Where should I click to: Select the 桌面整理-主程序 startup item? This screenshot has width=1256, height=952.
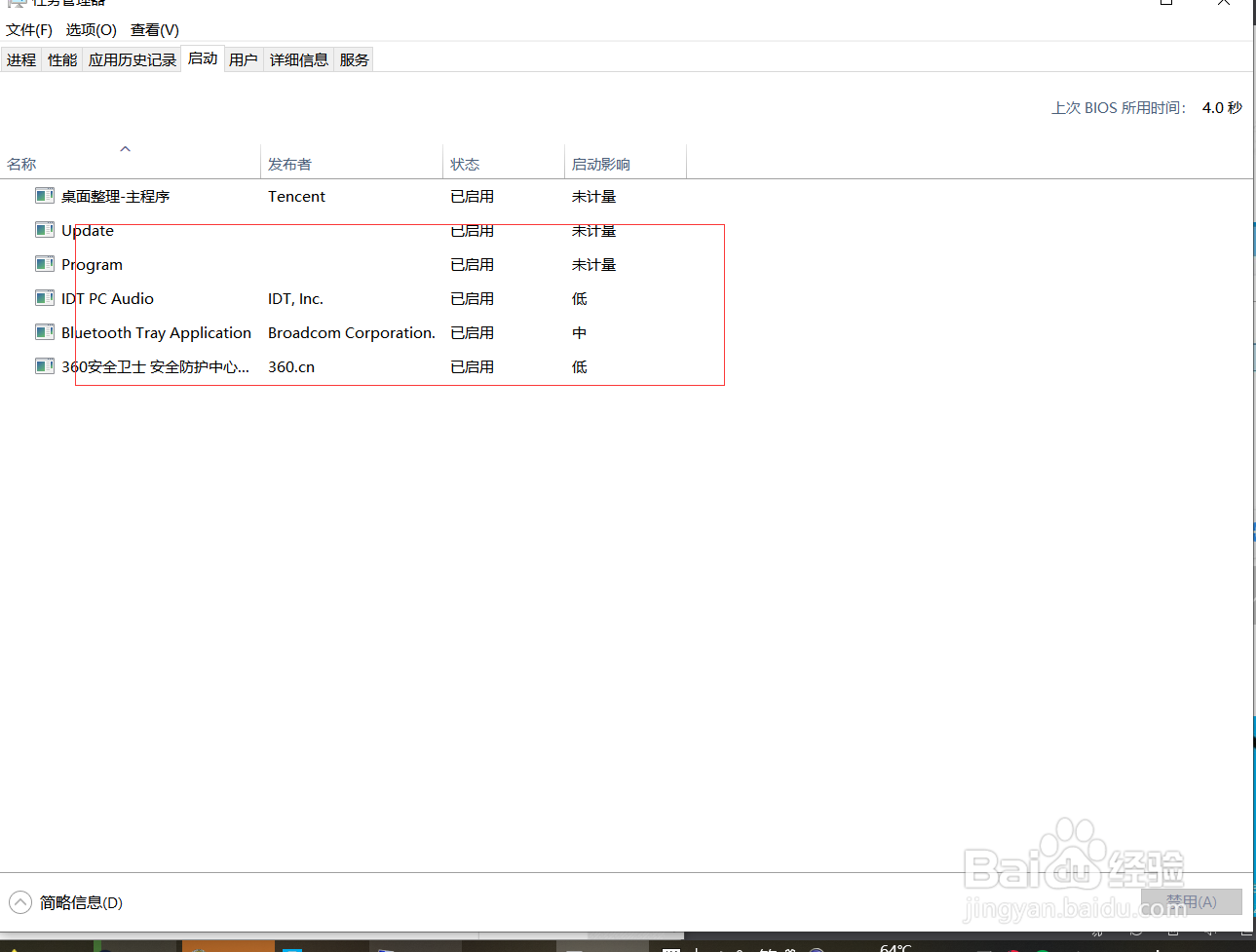pyautogui.click(x=116, y=196)
